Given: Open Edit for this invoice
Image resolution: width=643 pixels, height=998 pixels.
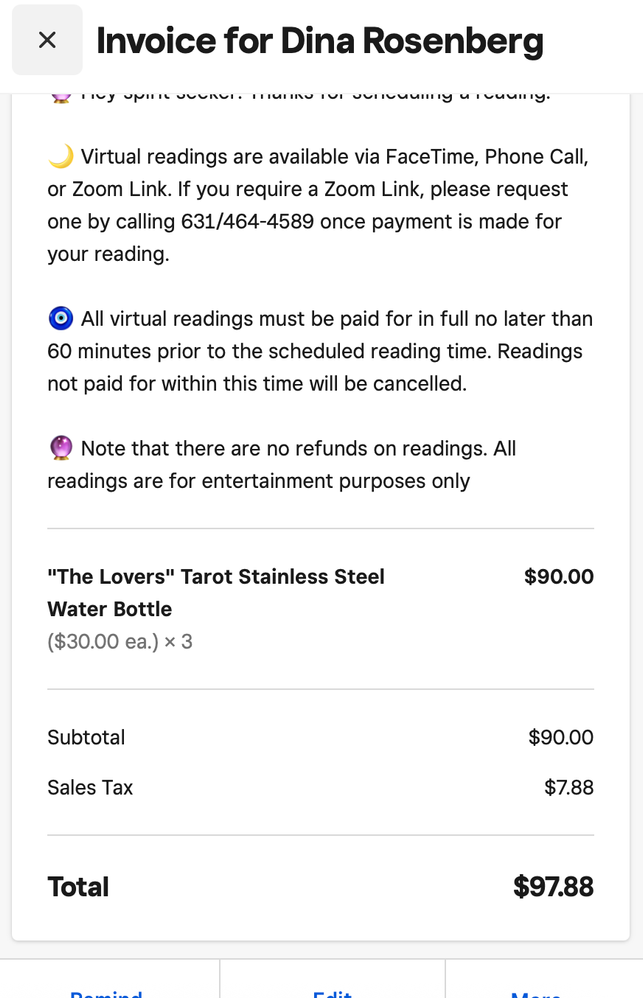Looking at the screenshot, I should point(332,990).
